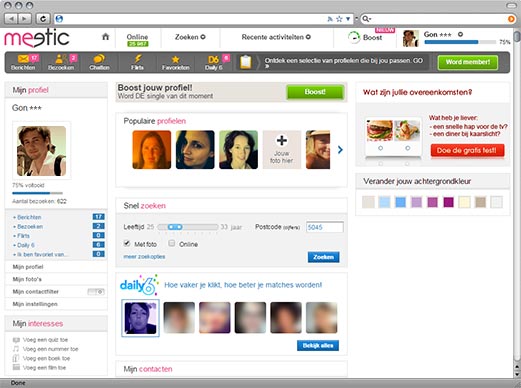Open the search engine dropdown
This screenshot has width=521, height=388.
(x=367, y=19)
